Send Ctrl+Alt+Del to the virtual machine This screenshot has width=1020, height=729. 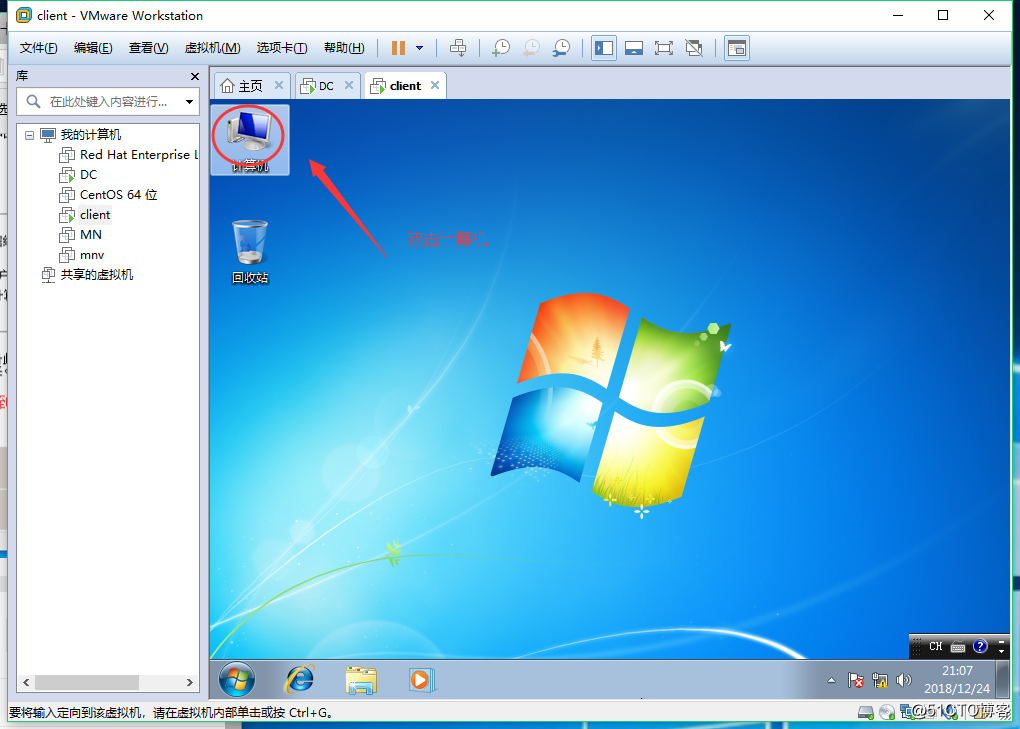pos(458,48)
